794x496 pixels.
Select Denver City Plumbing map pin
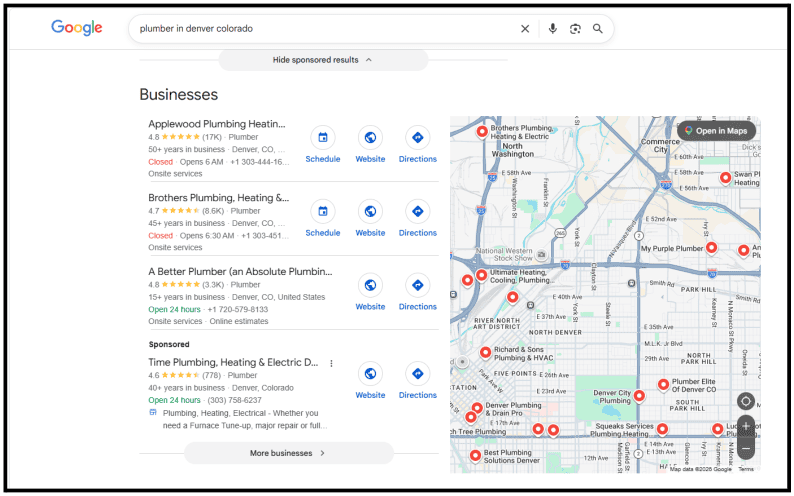[x=640, y=396]
